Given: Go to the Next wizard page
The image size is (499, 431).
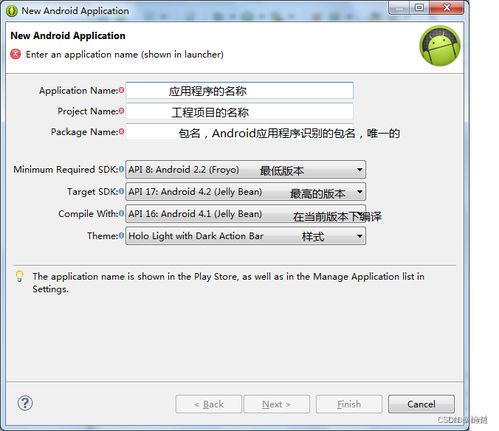Looking at the screenshot, I should (277, 404).
